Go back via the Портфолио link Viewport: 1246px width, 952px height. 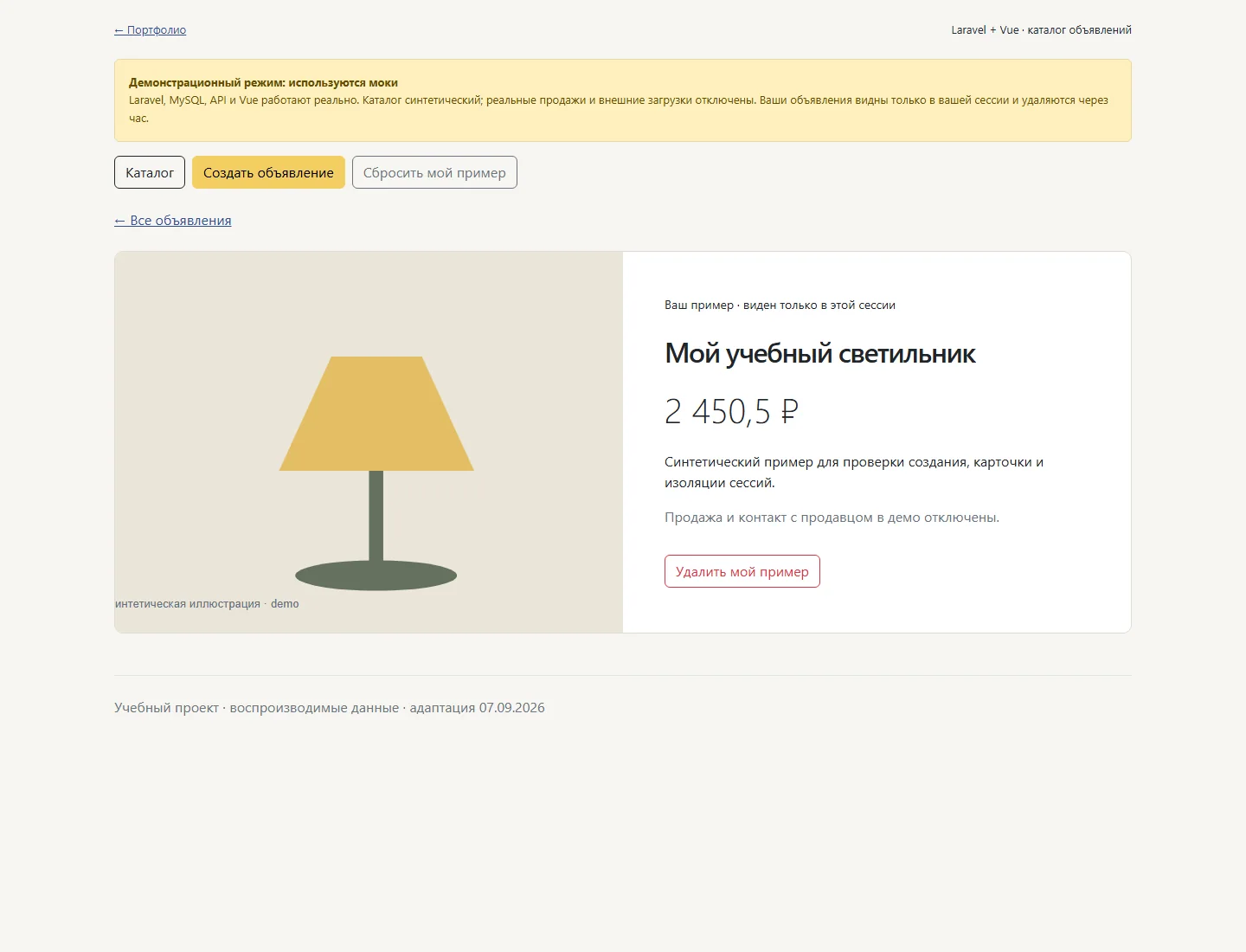click(150, 30)
